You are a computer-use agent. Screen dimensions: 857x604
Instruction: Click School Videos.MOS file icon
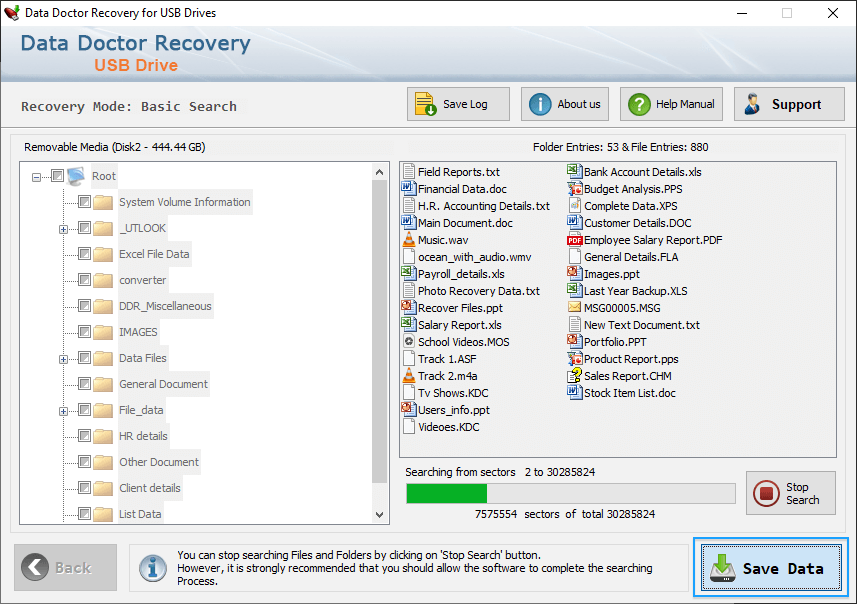pos(409,342)
